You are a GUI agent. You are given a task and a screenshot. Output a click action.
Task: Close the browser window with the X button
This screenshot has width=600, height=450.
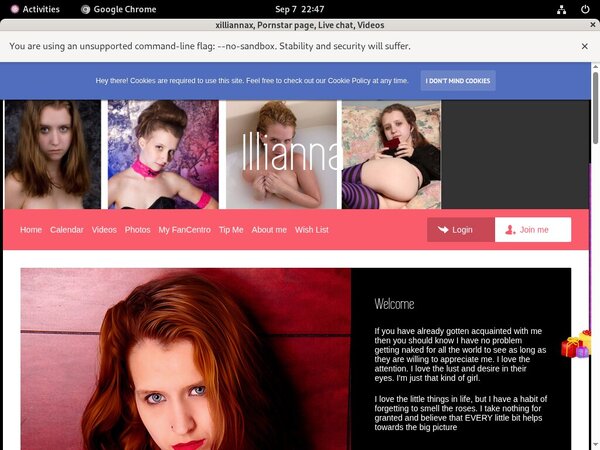(x=585, y=24)
